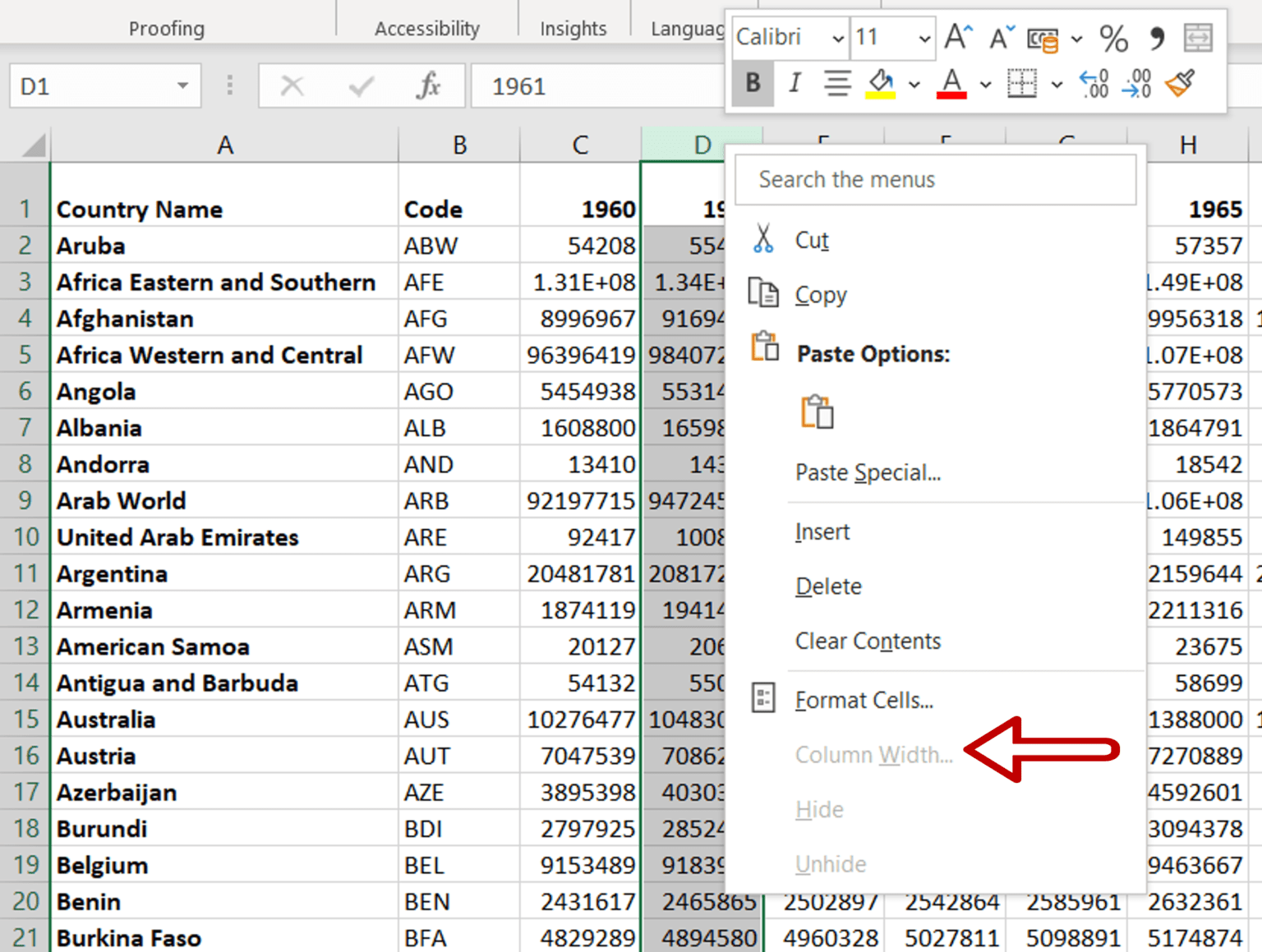Screen dimensions: 1262x952
Task: Choose Format Cells from context menu
Action: [x=864, y=699]
